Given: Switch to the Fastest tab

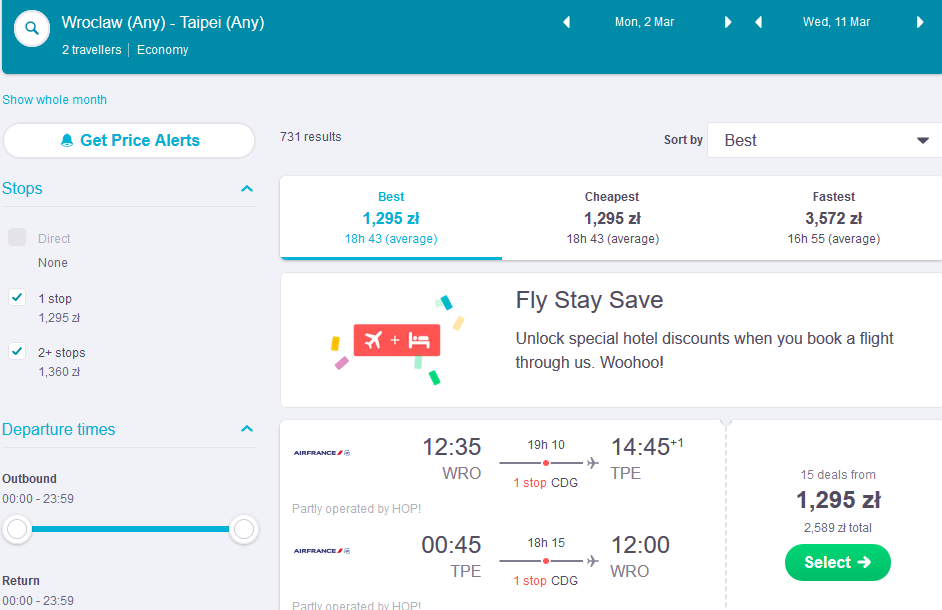Looking at the screenshot, I should point(833,218).
